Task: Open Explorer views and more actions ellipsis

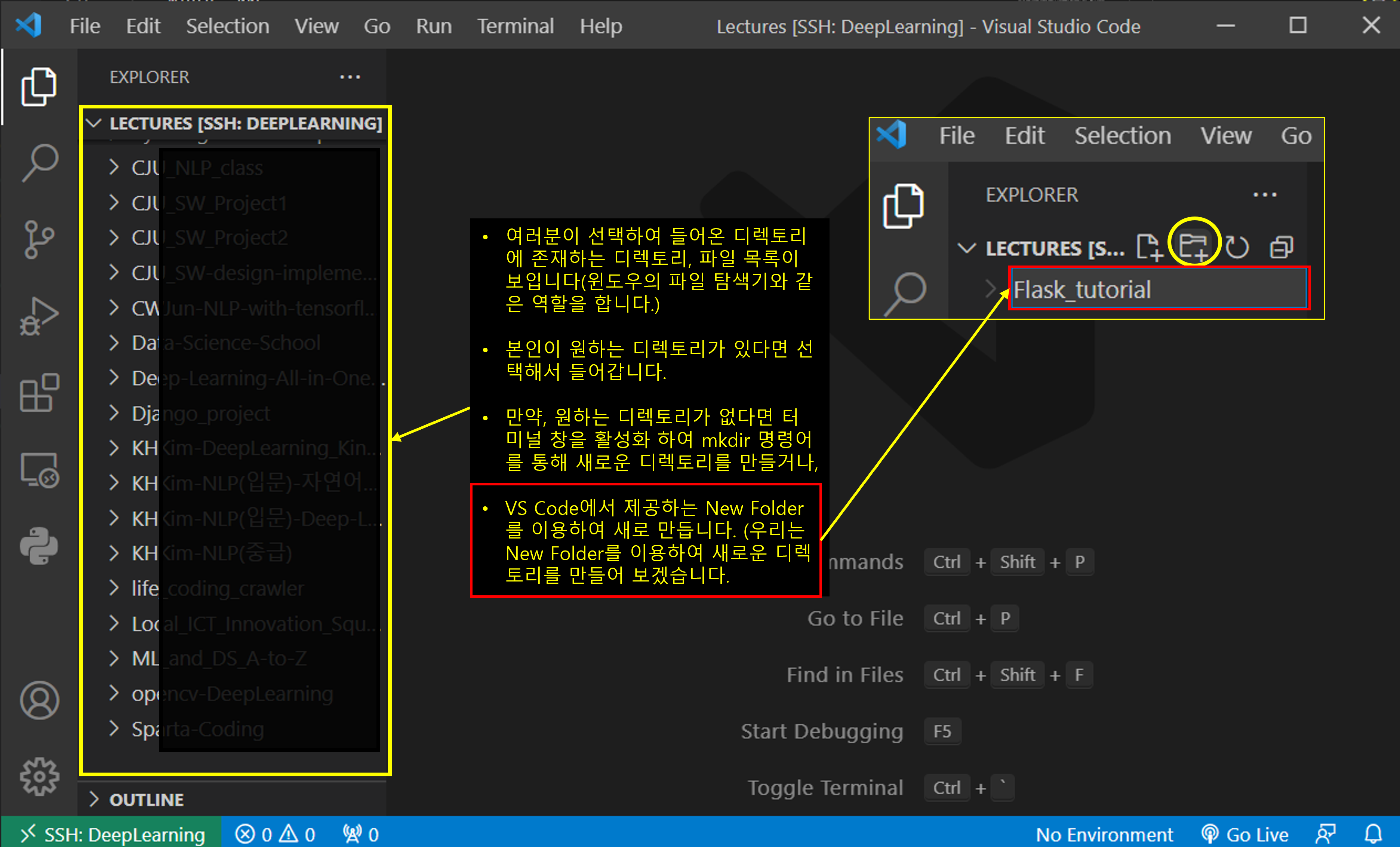Action: (350, 77)
